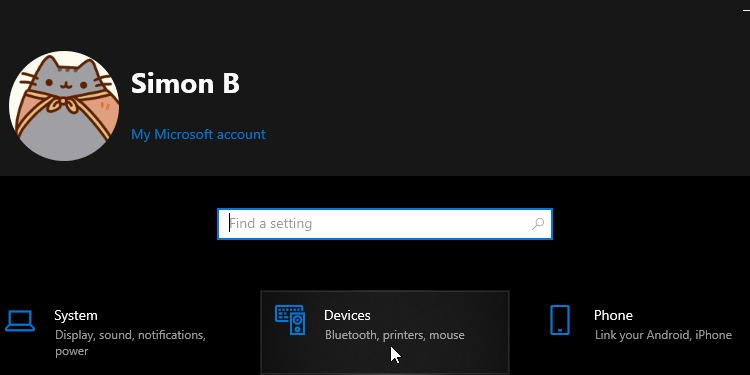Select the 'Link your Android, iPhone' description

click(663, 335)
